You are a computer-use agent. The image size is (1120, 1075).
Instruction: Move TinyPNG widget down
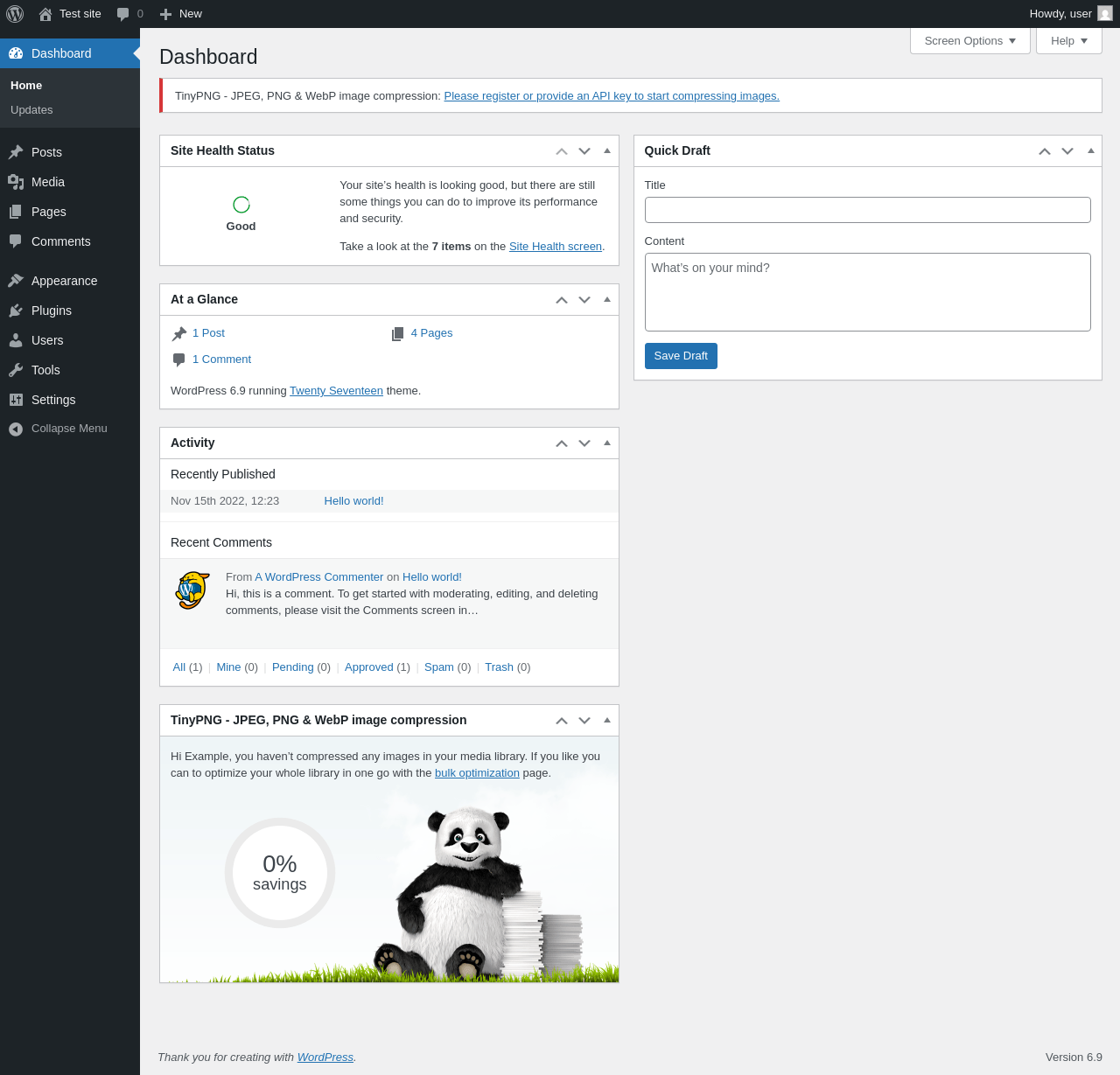(x=584, y=721)
